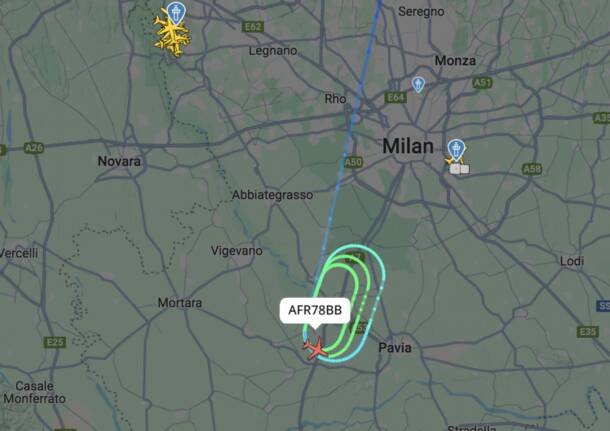This screenshot has width=610, height=431.
Task: Select the small airport pin below Monza
Action: [x=418, y=84]
